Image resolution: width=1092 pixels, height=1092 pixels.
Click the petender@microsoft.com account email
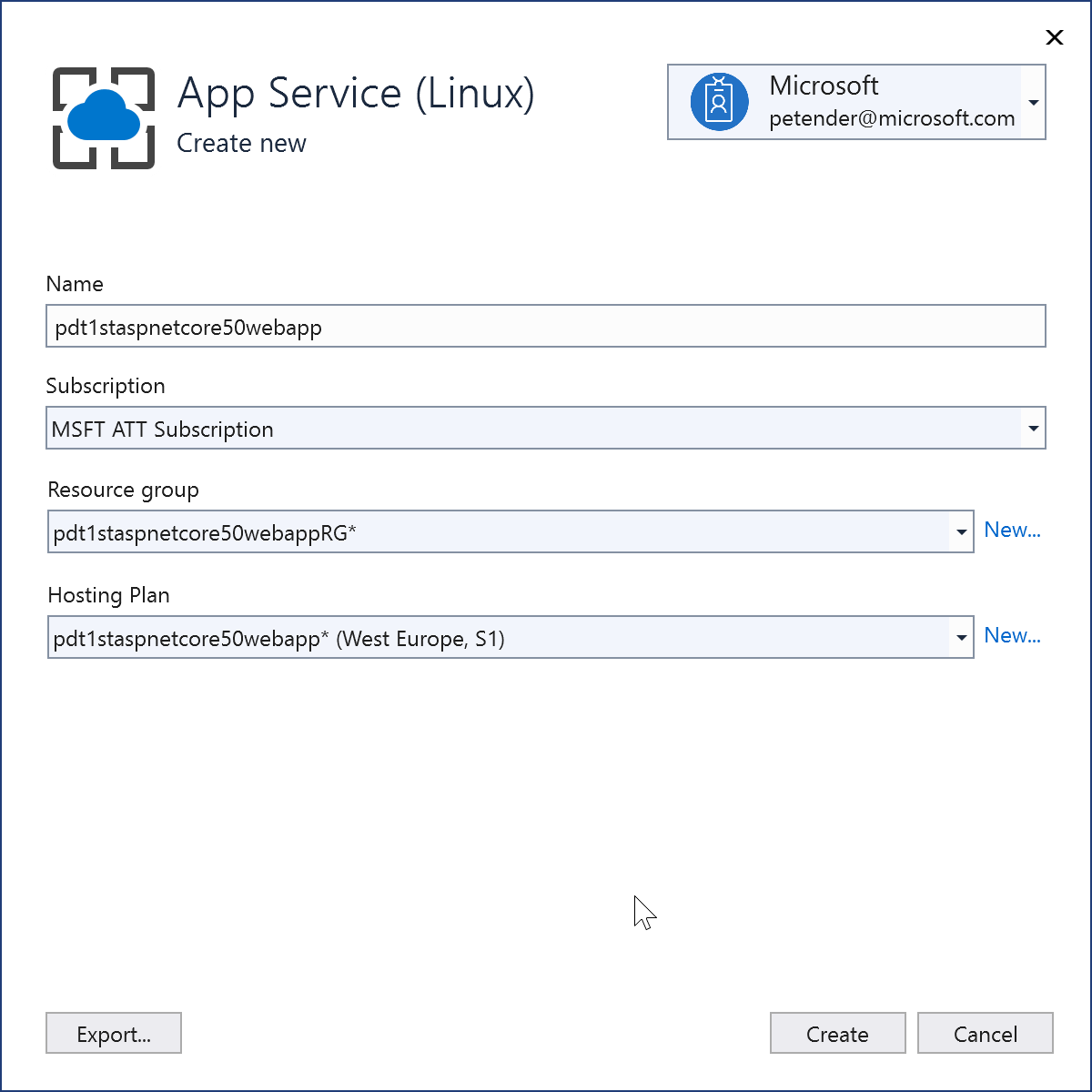point(892,118)
